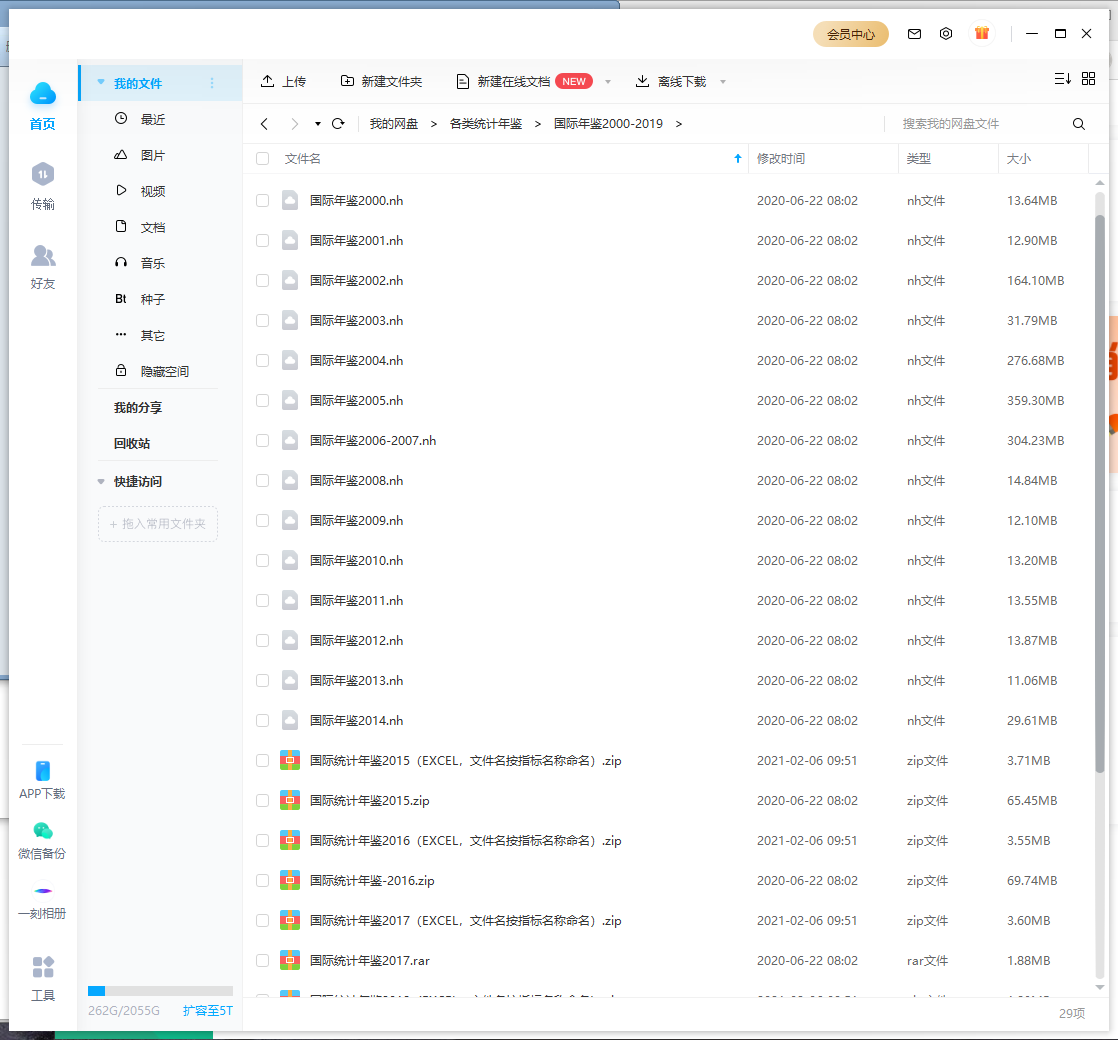Create a new folder with 新建文件夹
Image resolution: width=1118 pixels, height=1040 pixels.
381,81
